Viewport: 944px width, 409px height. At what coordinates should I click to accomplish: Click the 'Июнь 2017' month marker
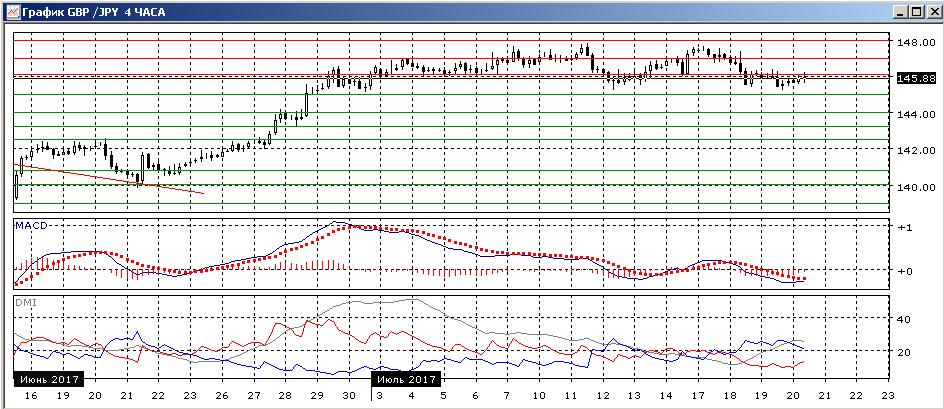click(x=49, y=379)
